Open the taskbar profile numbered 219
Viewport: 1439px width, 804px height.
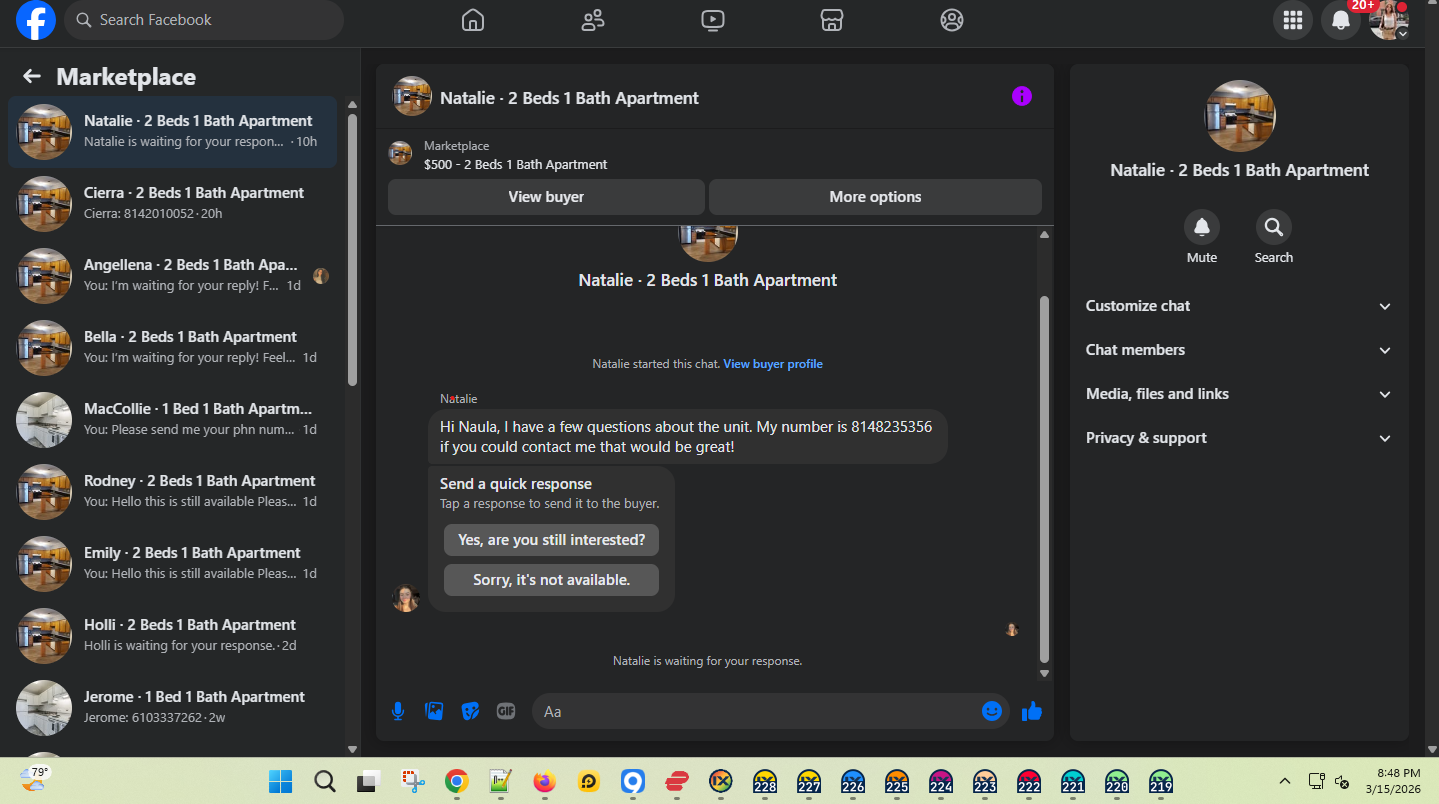pyautogui.click(x=1161, y=781)
